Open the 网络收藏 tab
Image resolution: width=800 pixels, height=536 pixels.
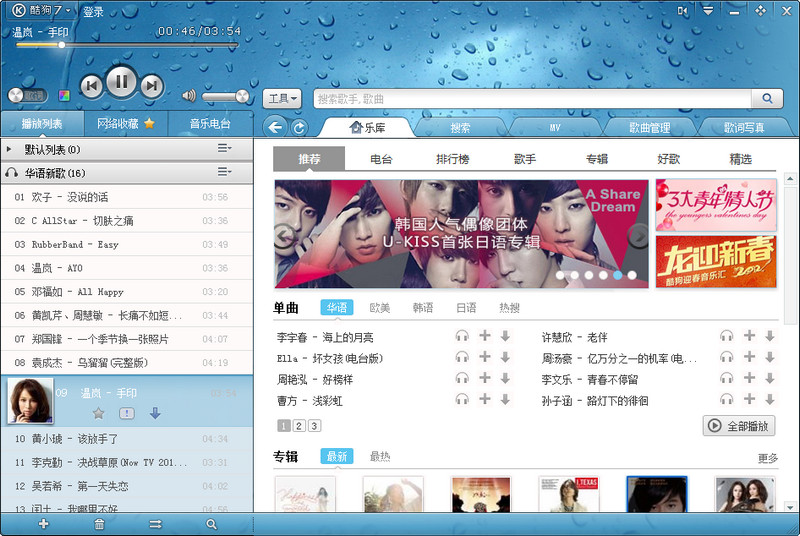click(126, 123)
